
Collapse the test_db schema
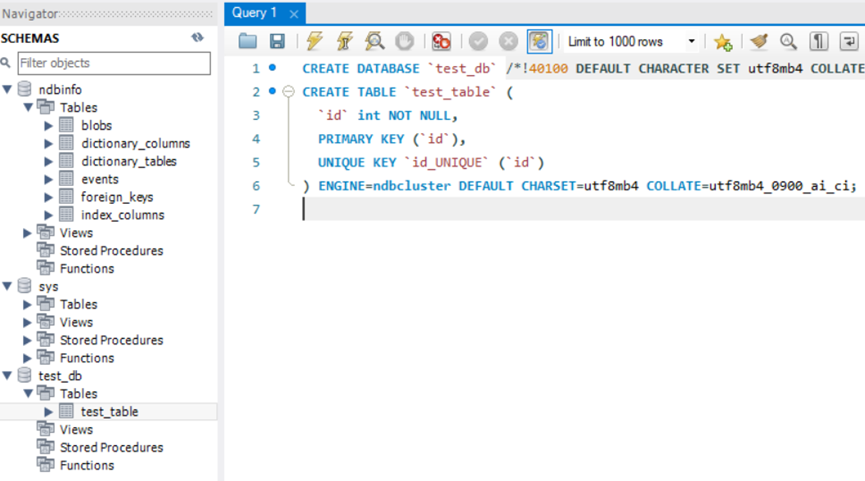click(8, 376)
